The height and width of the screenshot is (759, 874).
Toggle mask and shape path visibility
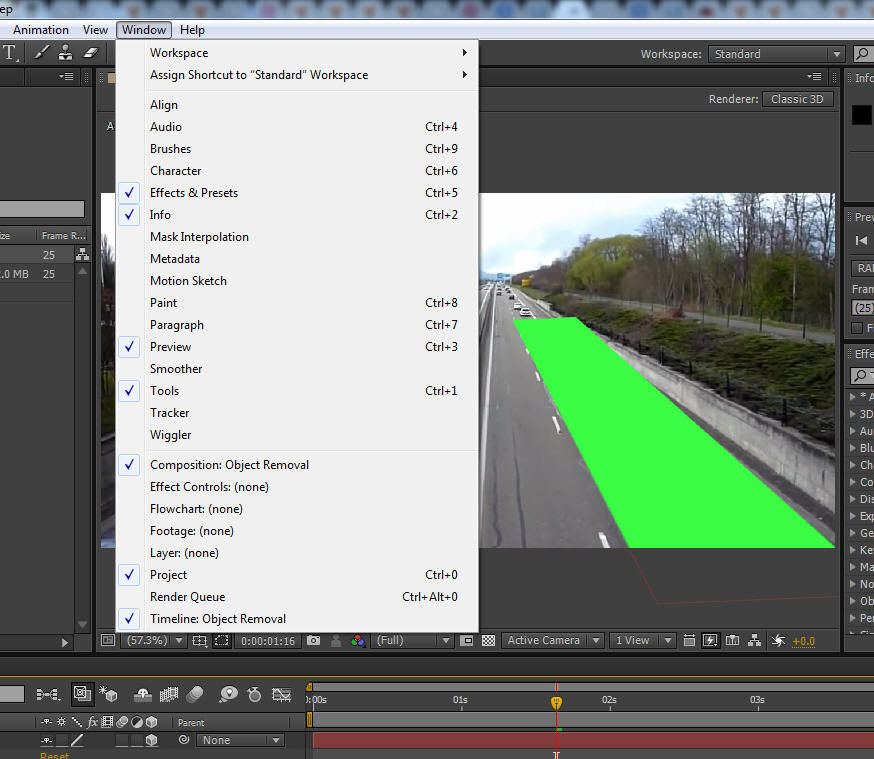222,641
